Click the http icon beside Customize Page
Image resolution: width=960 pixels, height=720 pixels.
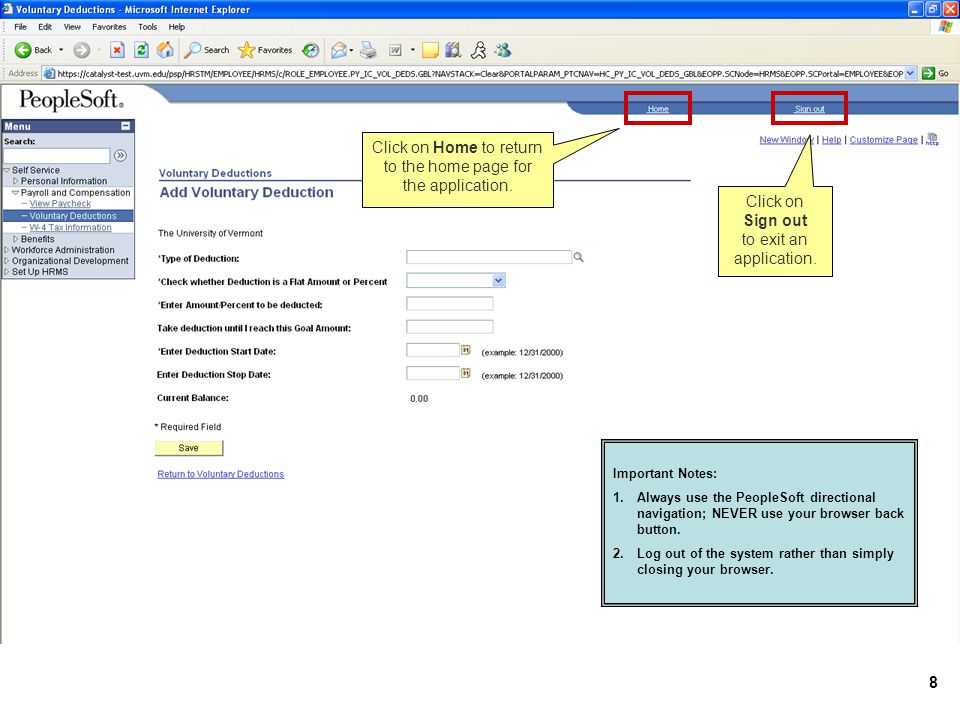pyautogui.click(x=932, y=139)
